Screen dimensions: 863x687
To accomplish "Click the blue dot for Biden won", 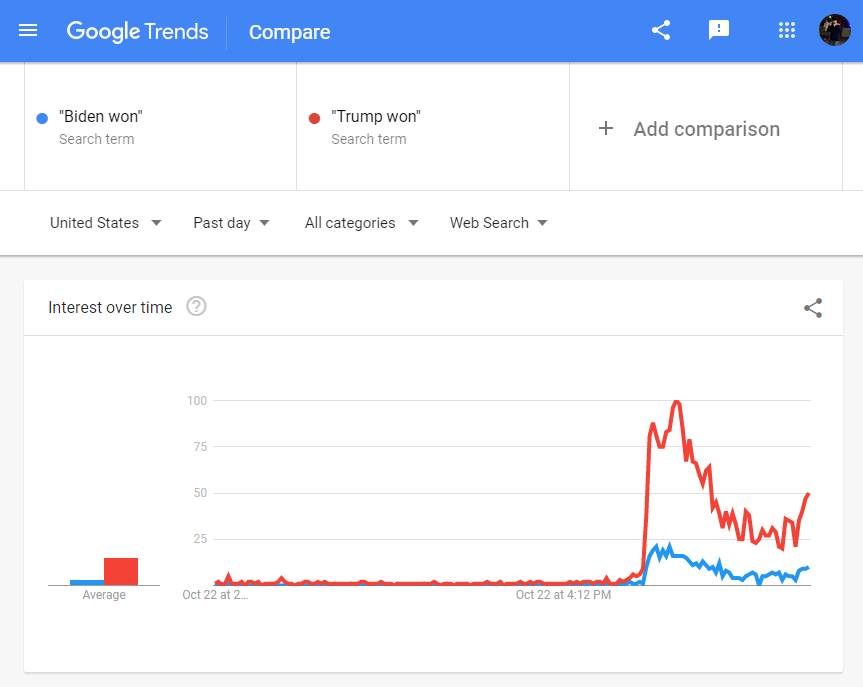I will (42, 118).
